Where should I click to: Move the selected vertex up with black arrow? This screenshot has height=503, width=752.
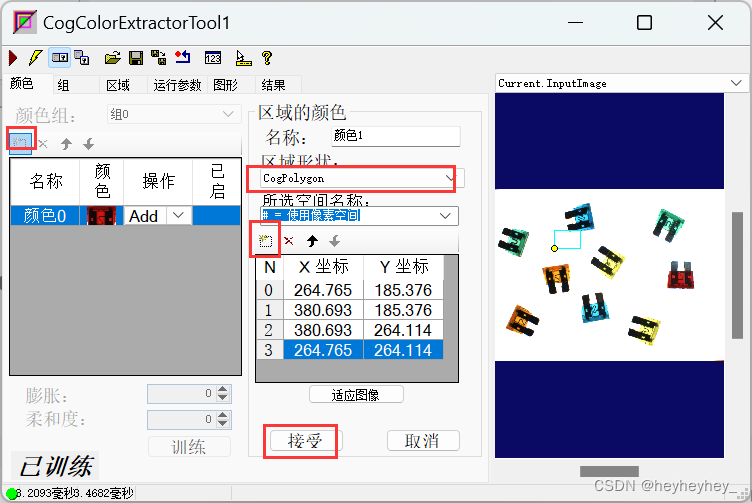(x=312, y=241)
